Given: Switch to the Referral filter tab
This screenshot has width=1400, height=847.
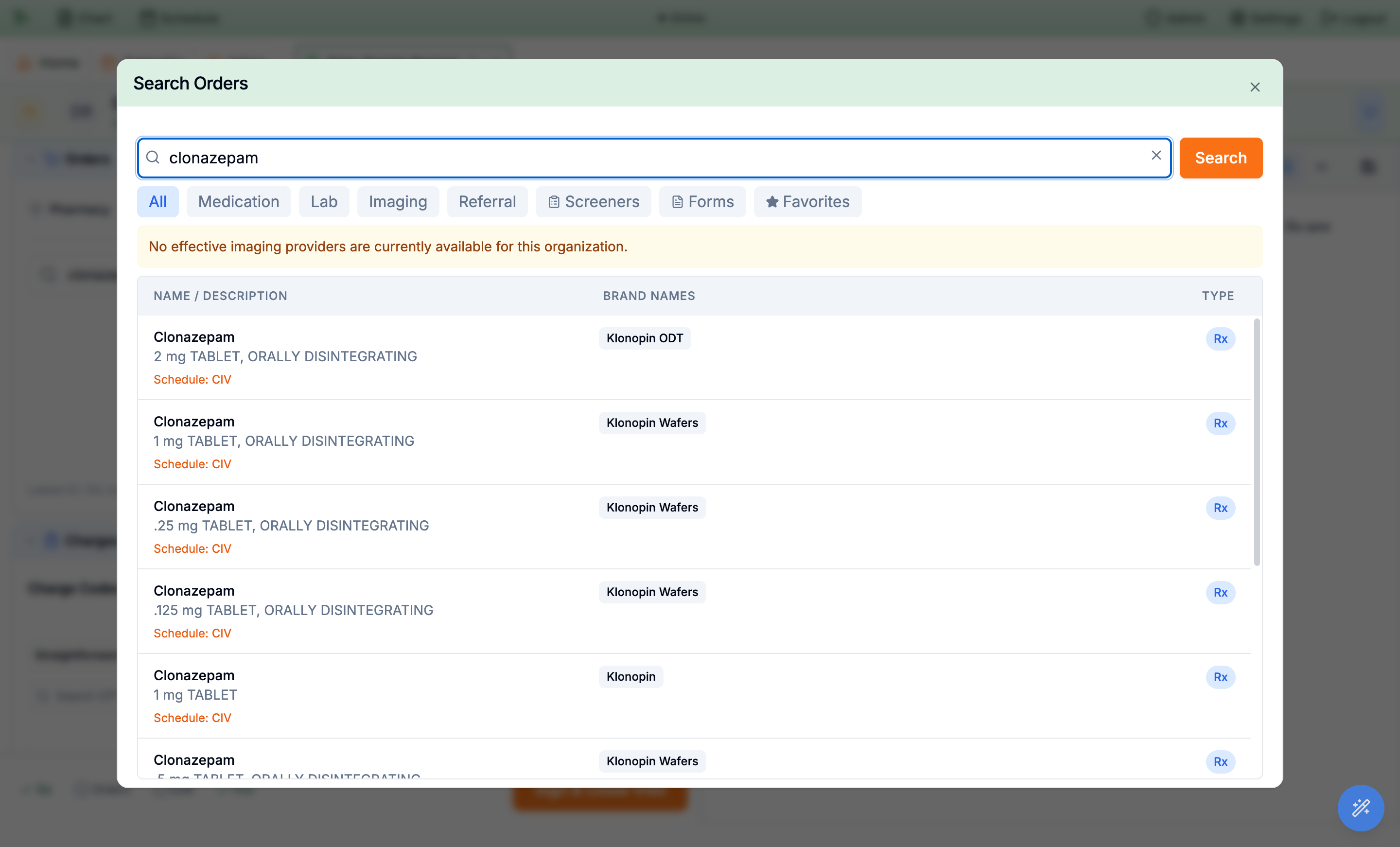Looking at the screenshot, I should click(x=487, y=202).
